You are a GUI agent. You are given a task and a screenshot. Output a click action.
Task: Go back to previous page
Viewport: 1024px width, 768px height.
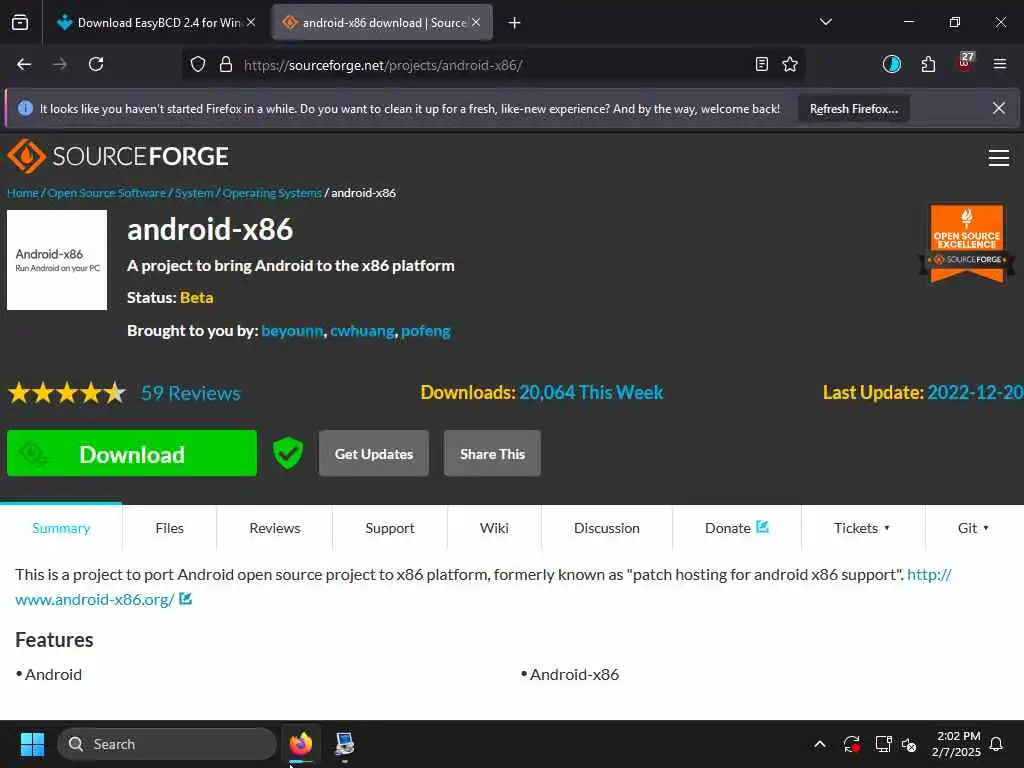click(x=24, y=64)
